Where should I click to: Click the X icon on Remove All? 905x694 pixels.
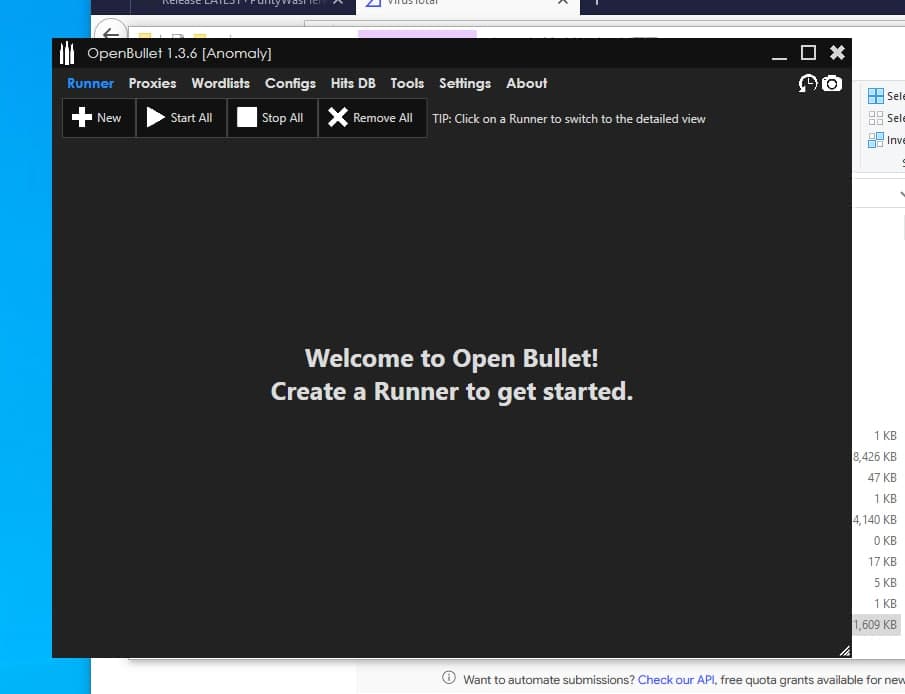[x=338, y=118]
